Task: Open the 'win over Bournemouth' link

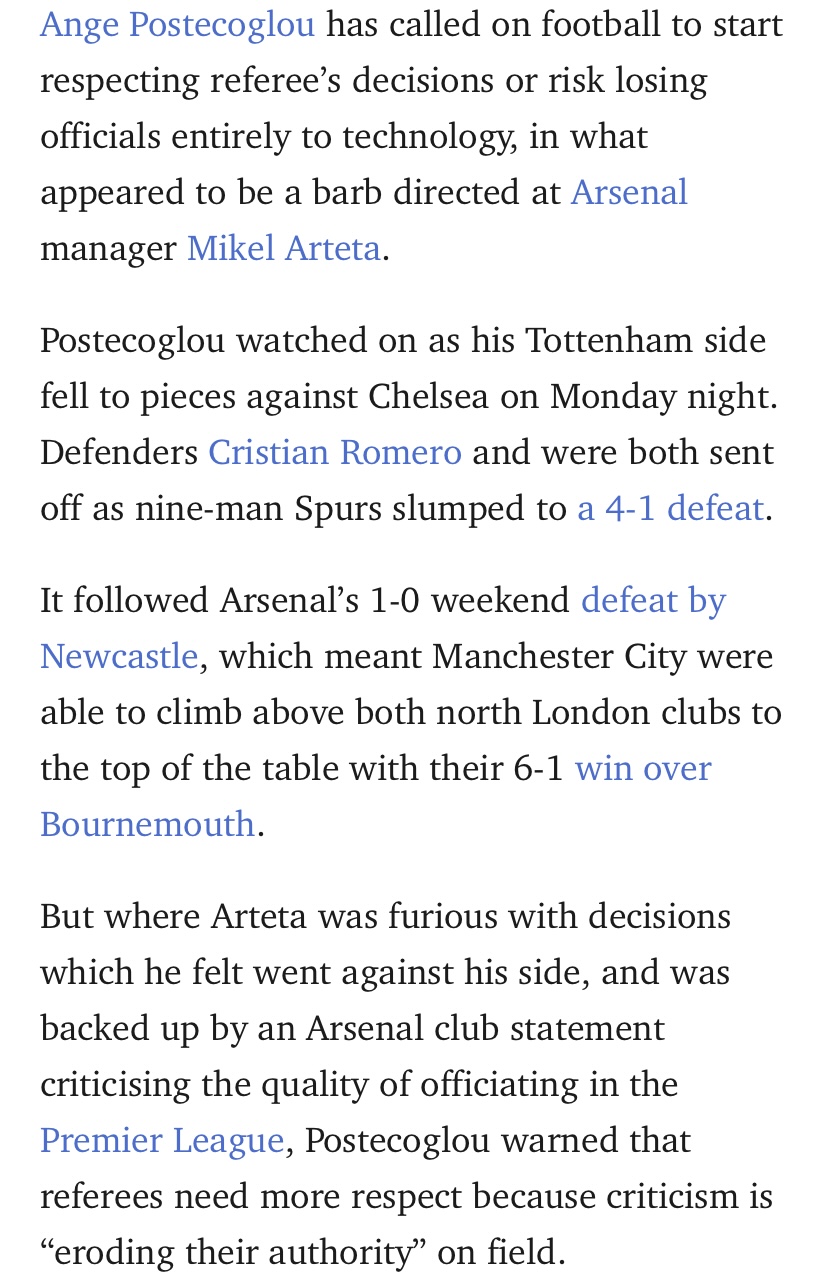Action: tap(643, 768)
